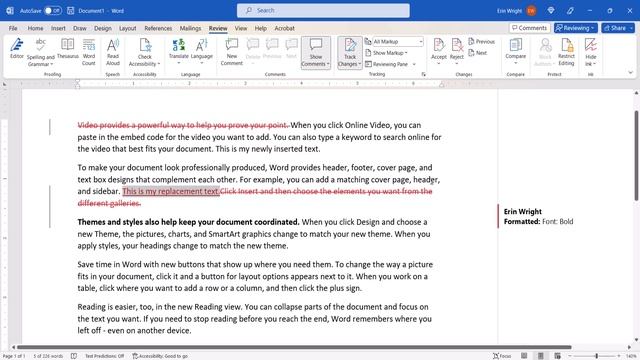Click the zoom out minus button
640x360 pixels.
[570, 356]
